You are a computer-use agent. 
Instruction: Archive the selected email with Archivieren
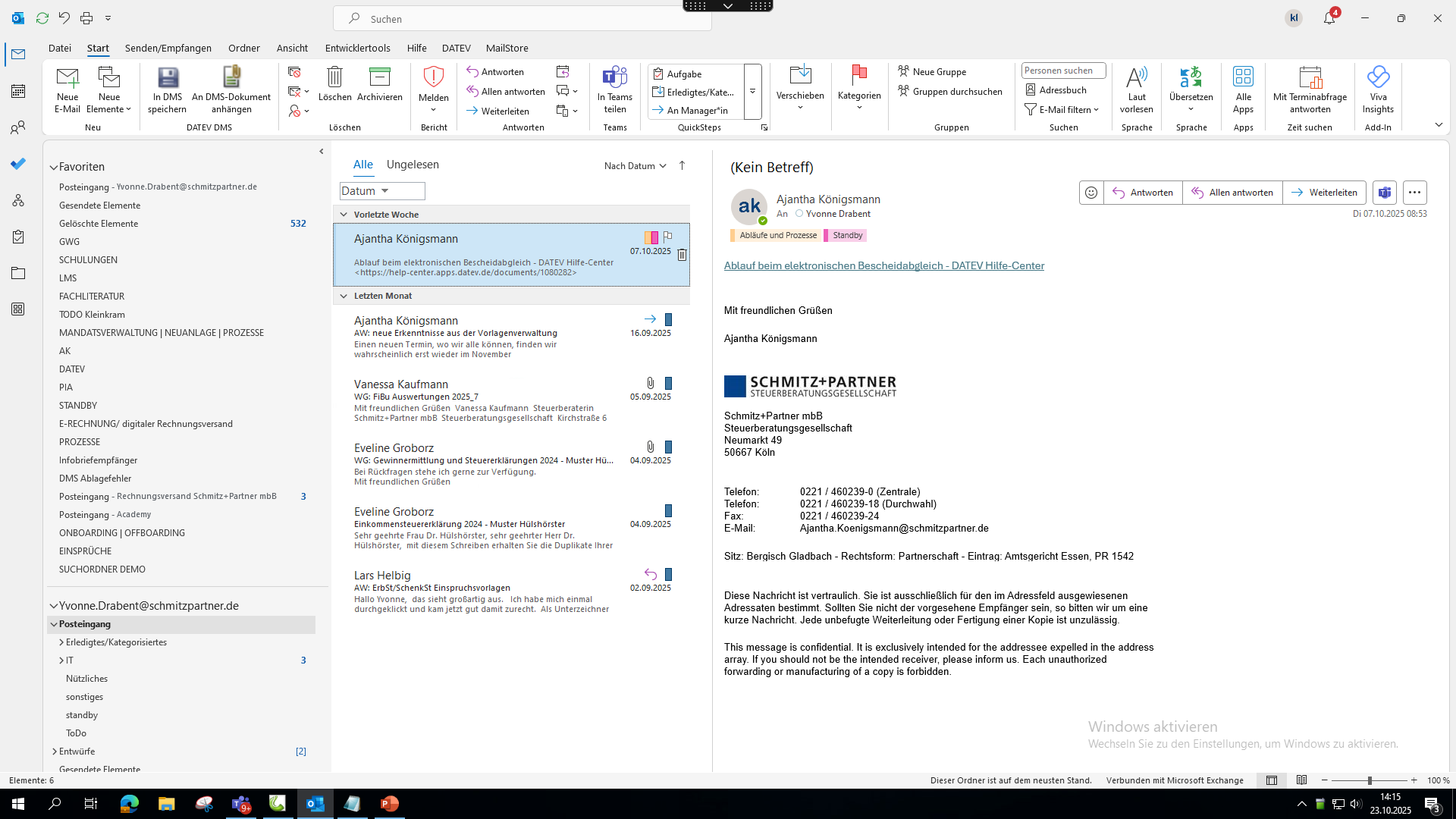[379, 84]
